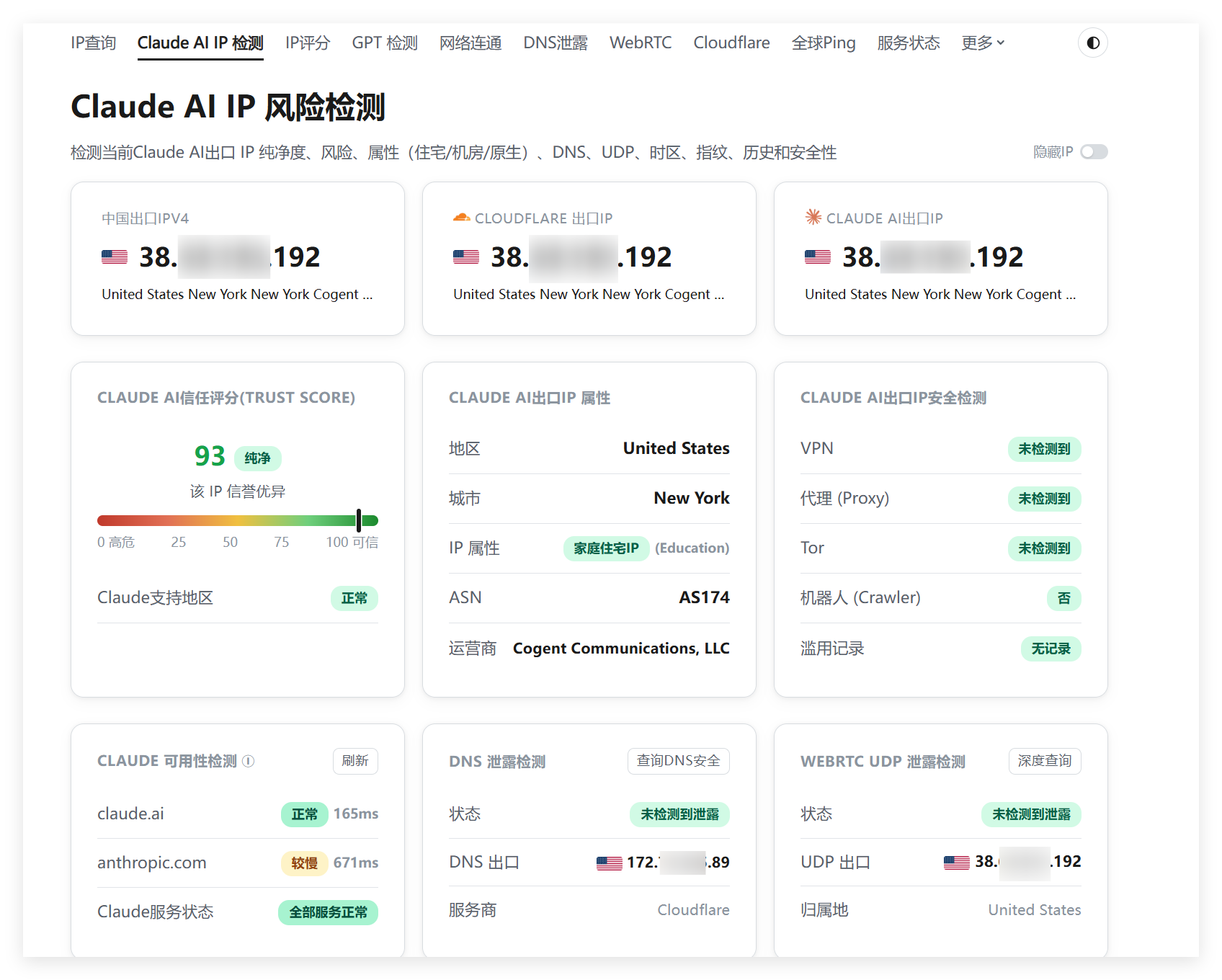Go to 全球Ping tab
Image resolution: width=1222 pixels, height=980 pixels.
tap(824, 43)
